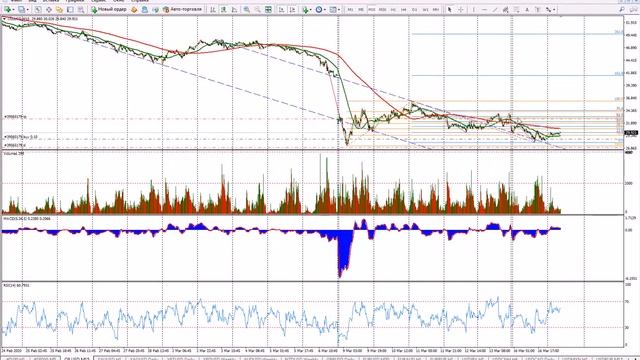
Task: Select the crosshair tool
Action: [x=460, y=9]
